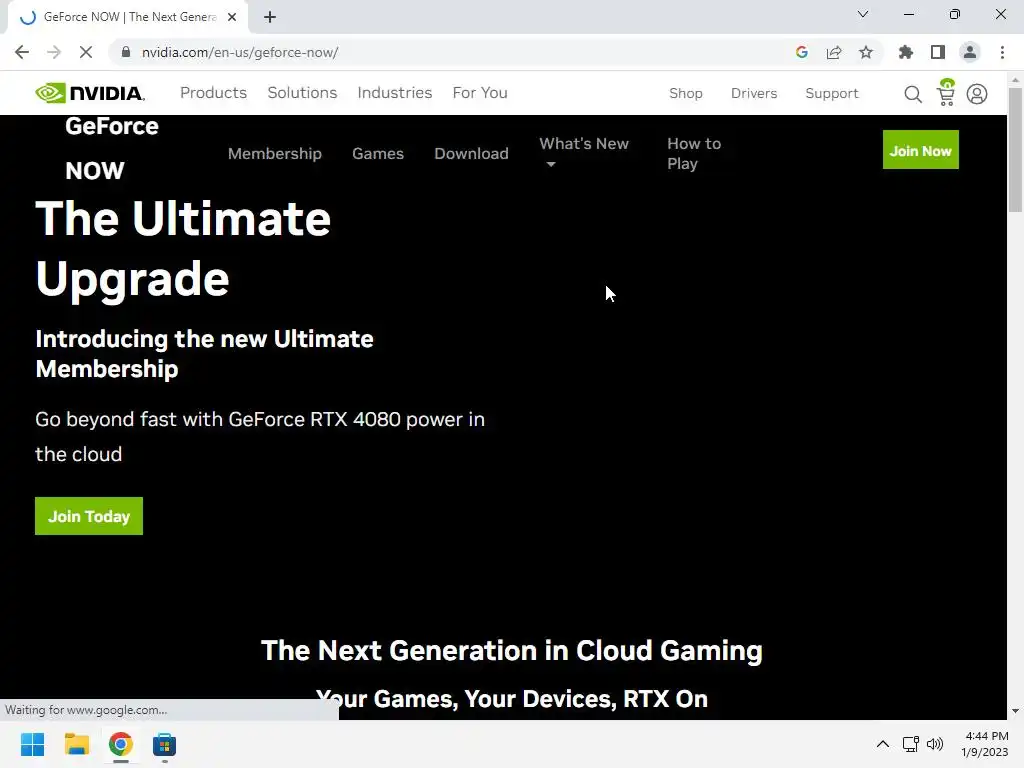Open the Extensions puzzle icon

point(906,52)
